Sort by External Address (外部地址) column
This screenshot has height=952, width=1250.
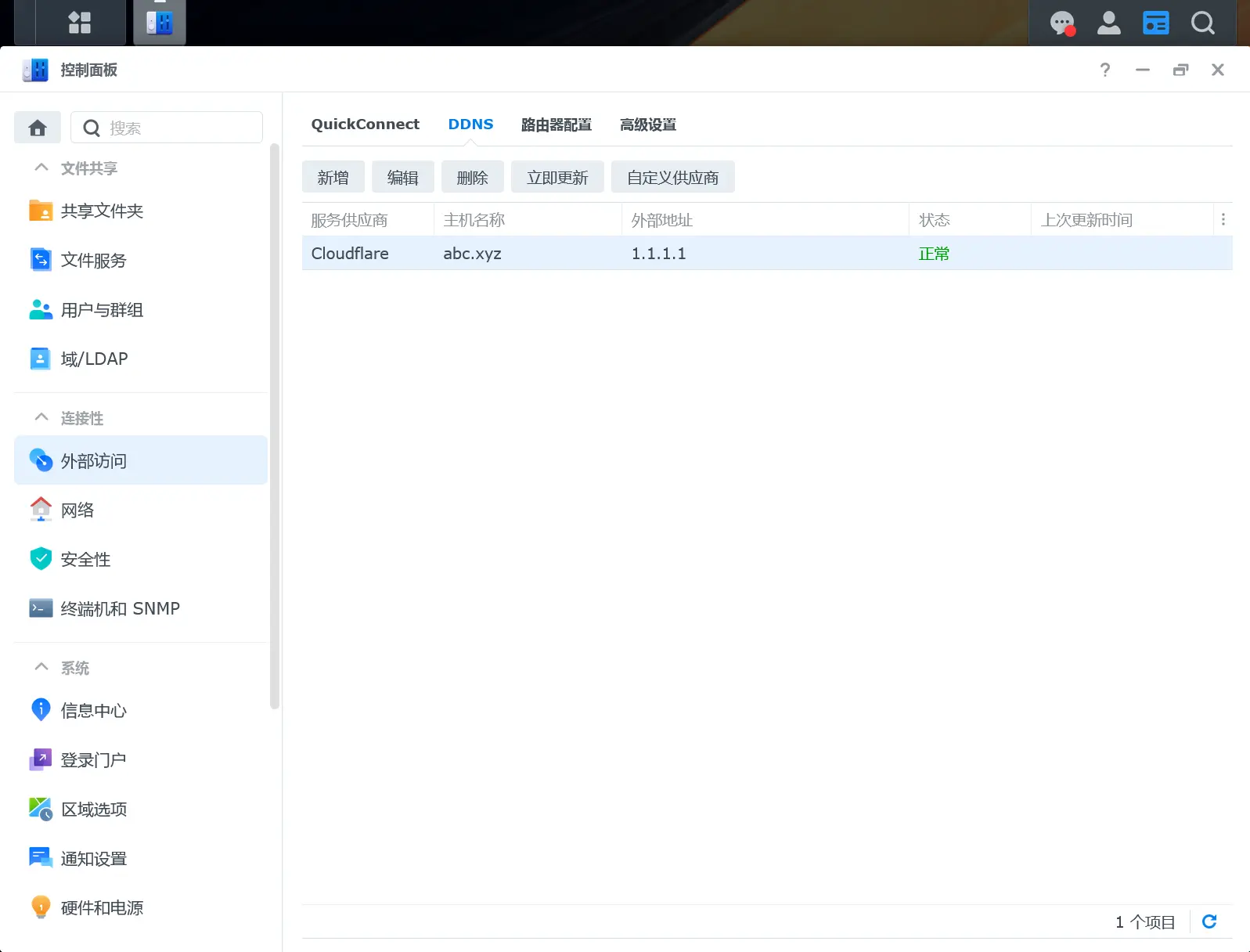766,220
